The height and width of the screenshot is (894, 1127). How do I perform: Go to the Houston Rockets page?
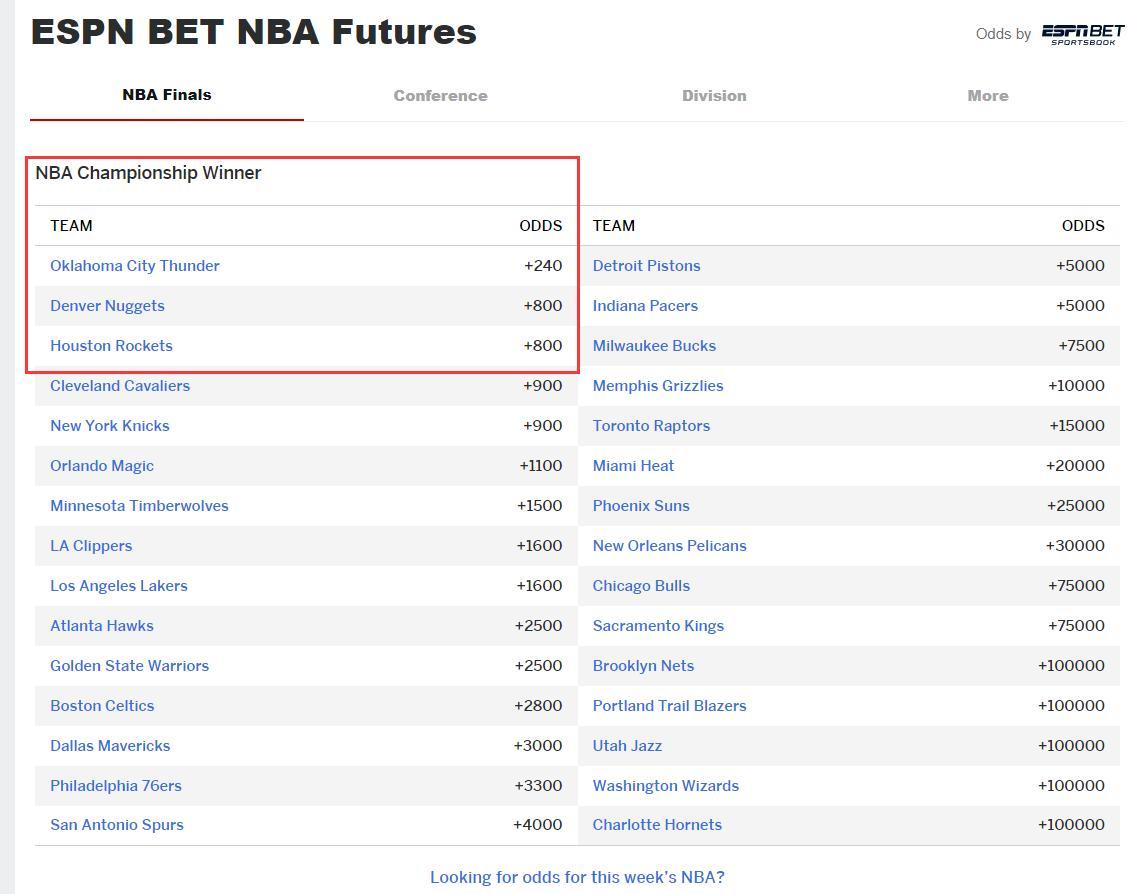tap(111, 346)
